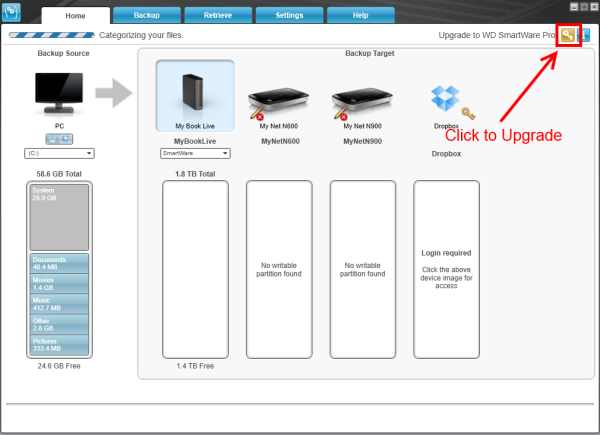This screenshot has height=435, width=600.
Task: Click the 'MyBookLive' device name
Action: click(195, 141)
